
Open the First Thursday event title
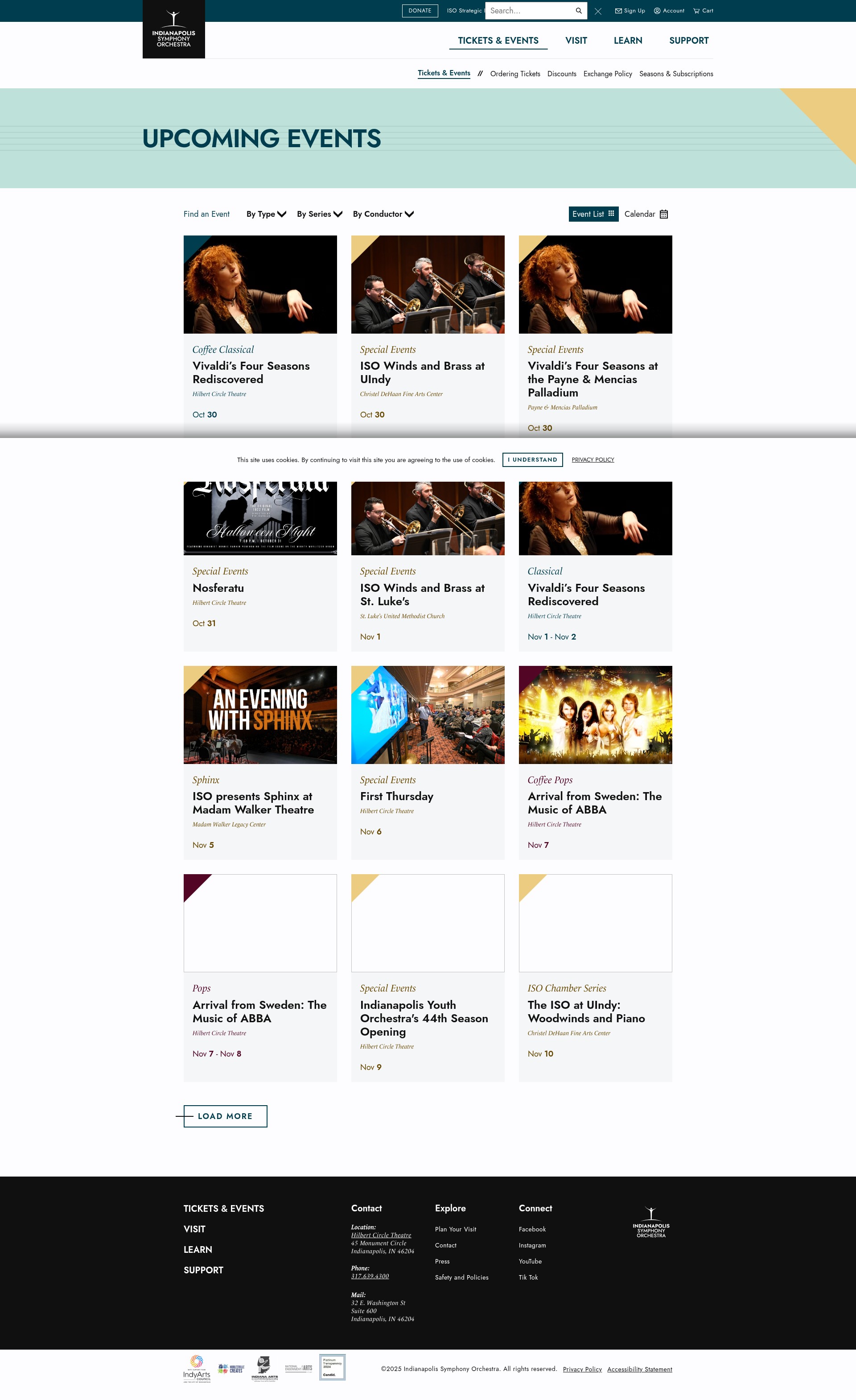click(x=396, y=797)
